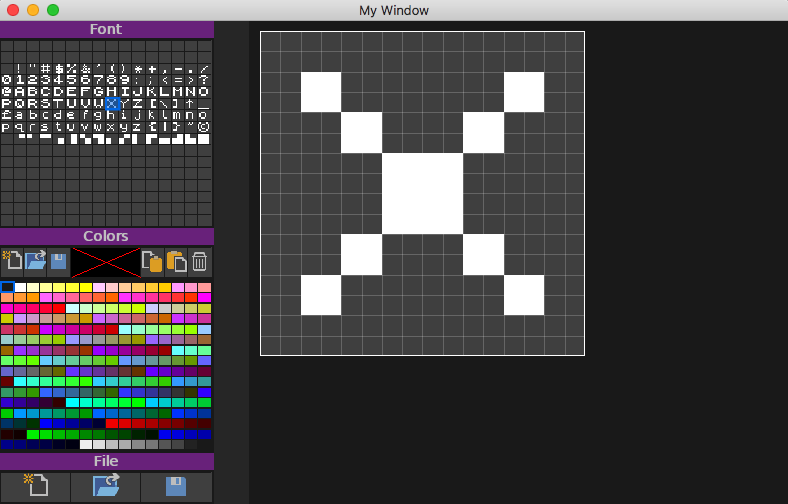This screenshot has width=788, height=504.
Task: Save file with File section floppy icon
Action: 176,487
